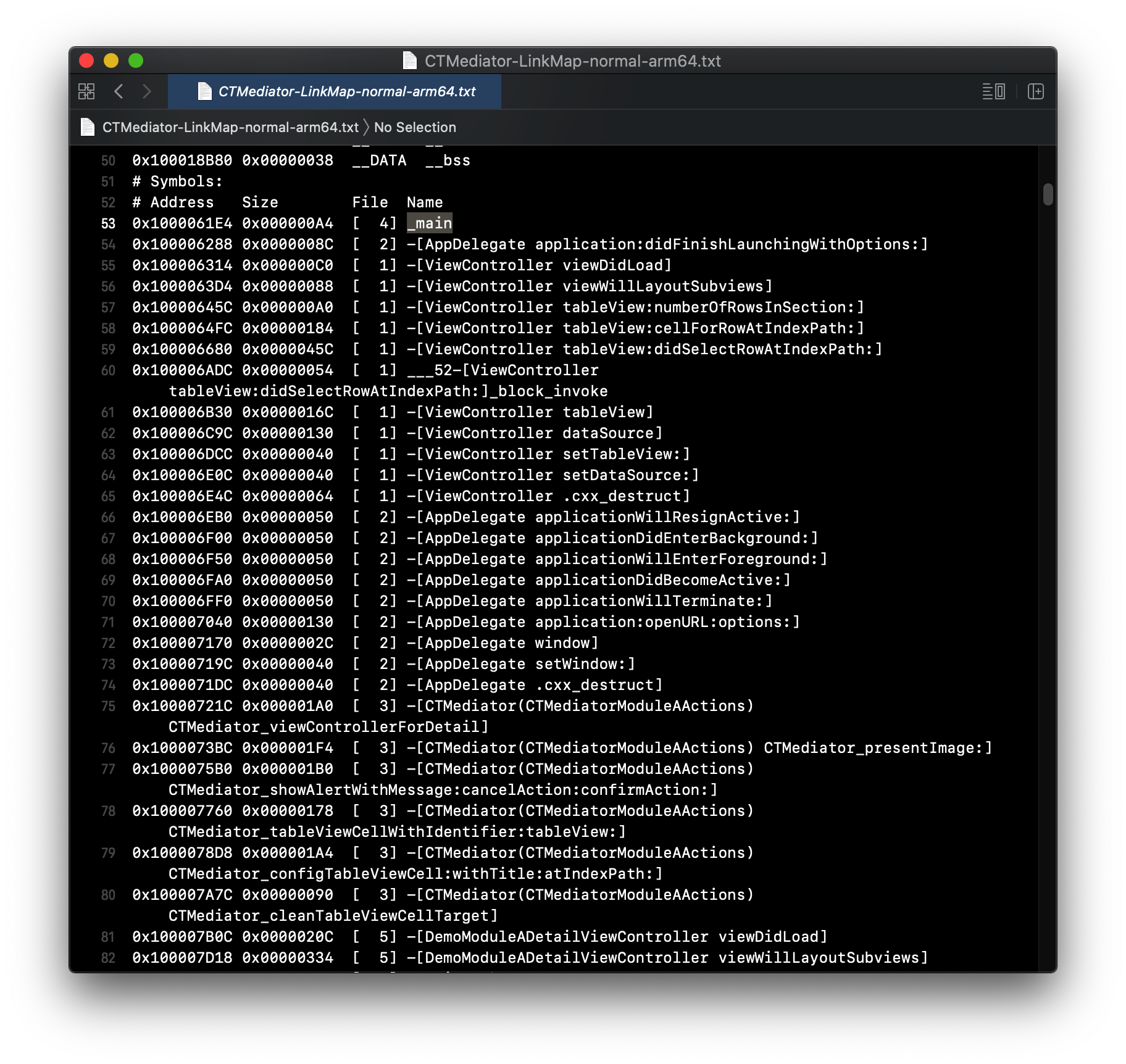This screenshot has height=1064, width=1126.
Task: Click the document icon in the title bar
Action: click(x=409, y=60)
